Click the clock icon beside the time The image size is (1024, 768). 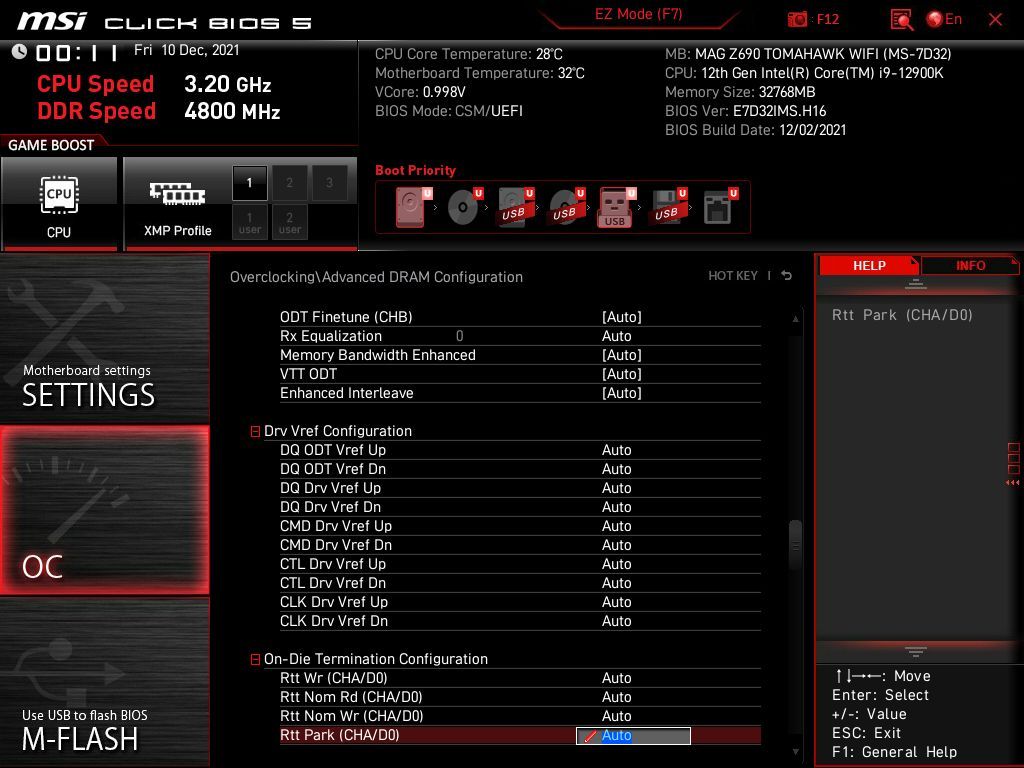click(19, 51)
